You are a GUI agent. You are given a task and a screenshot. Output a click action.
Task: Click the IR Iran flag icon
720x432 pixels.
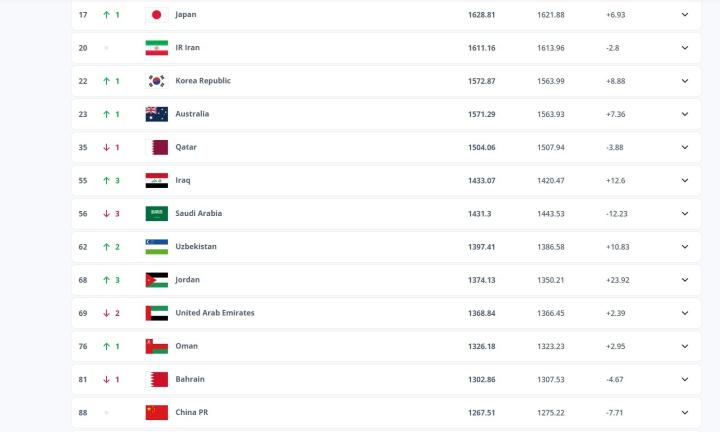(156, 48)
